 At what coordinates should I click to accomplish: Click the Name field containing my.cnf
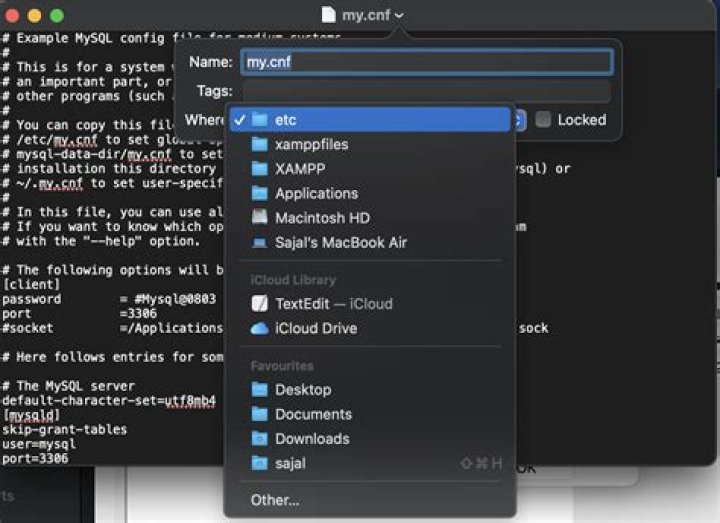pos(427,62)
